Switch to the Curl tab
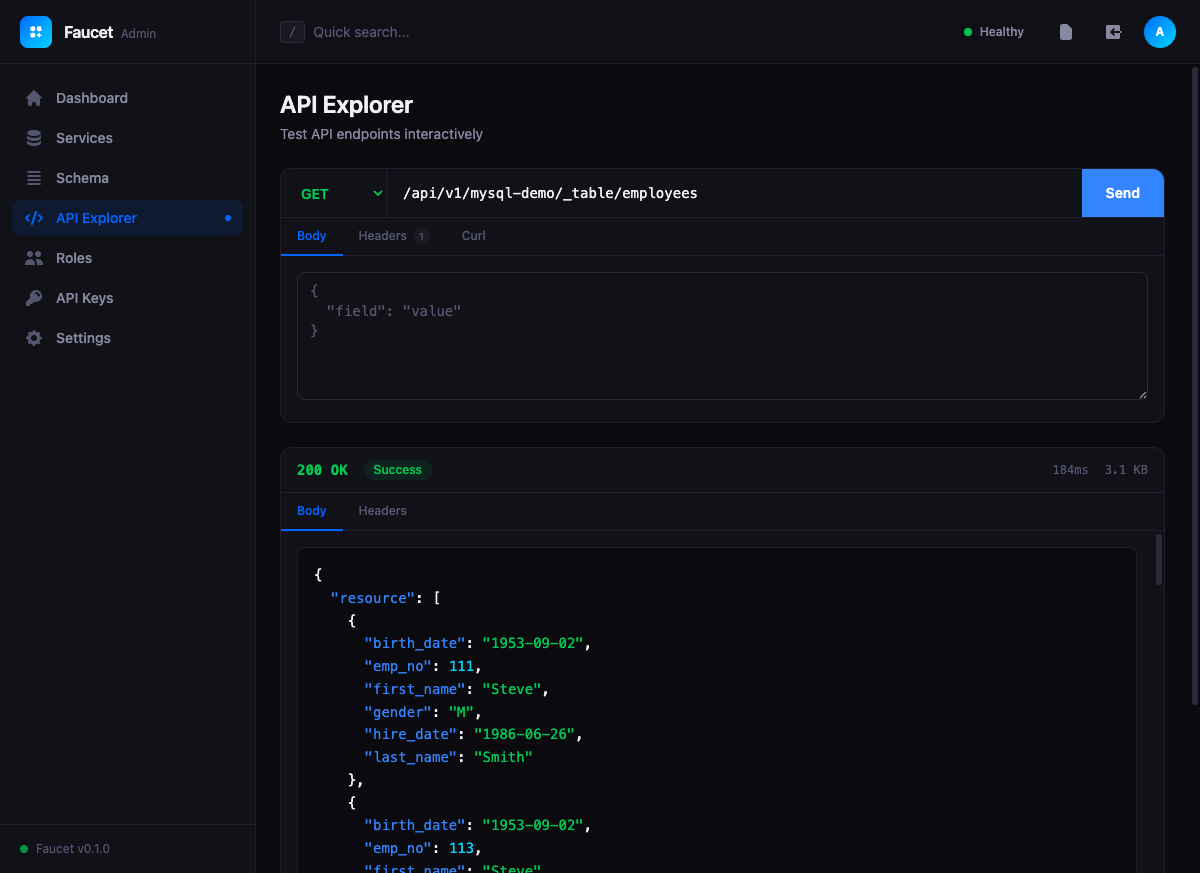 (x=474, y=236)
